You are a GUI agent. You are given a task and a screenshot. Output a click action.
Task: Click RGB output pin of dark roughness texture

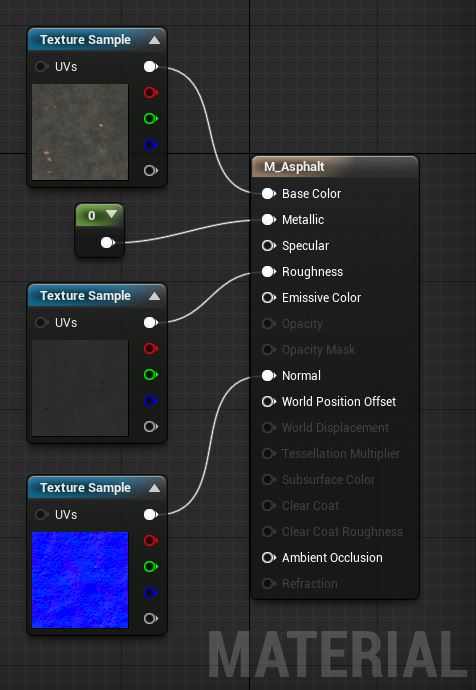151,323
